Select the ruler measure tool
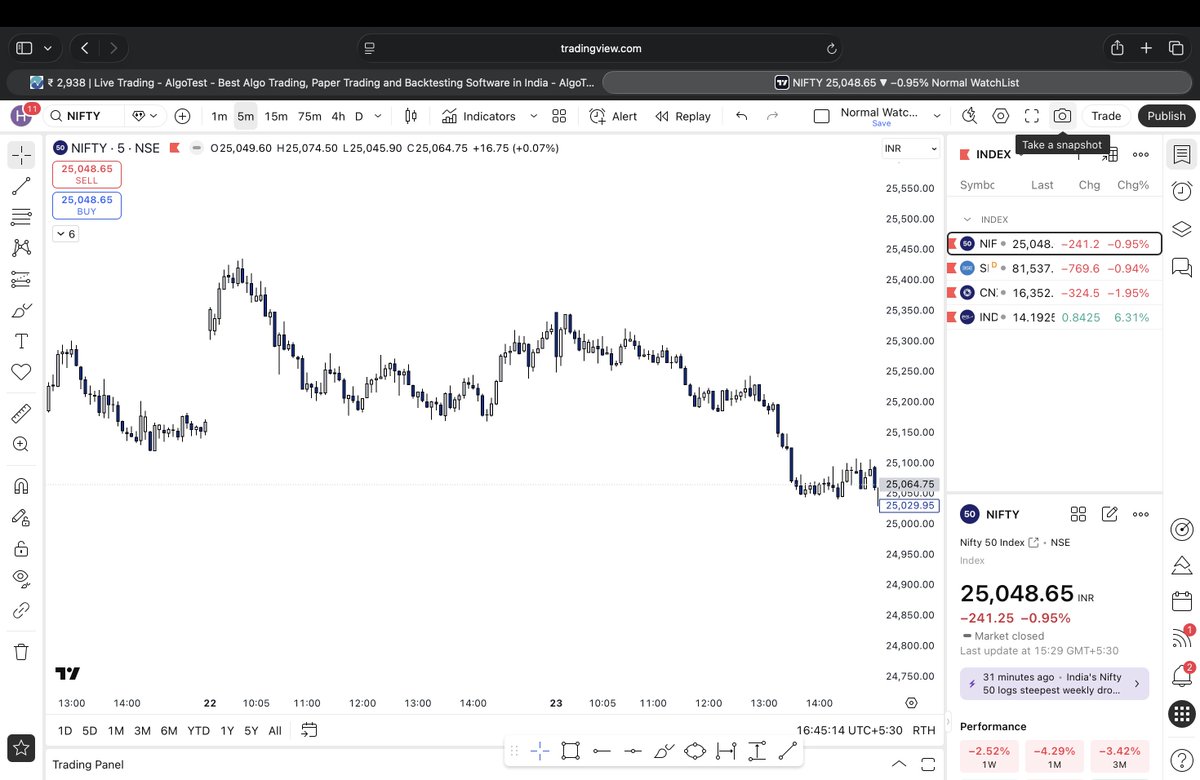Viewport: 1200px width, 780px height. 21,413
